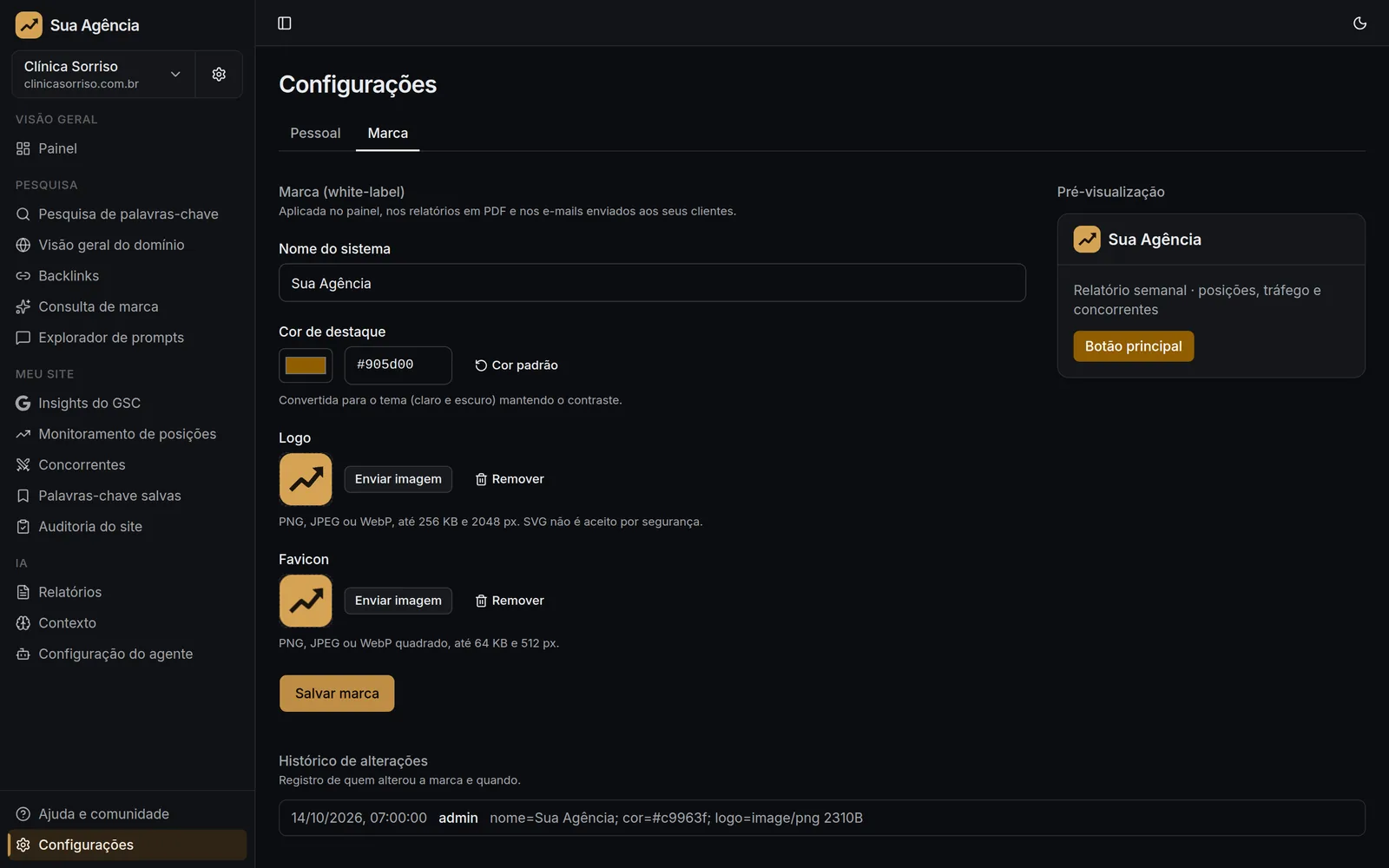
Task: Select the Marca tab
Action: pos(387,133)
